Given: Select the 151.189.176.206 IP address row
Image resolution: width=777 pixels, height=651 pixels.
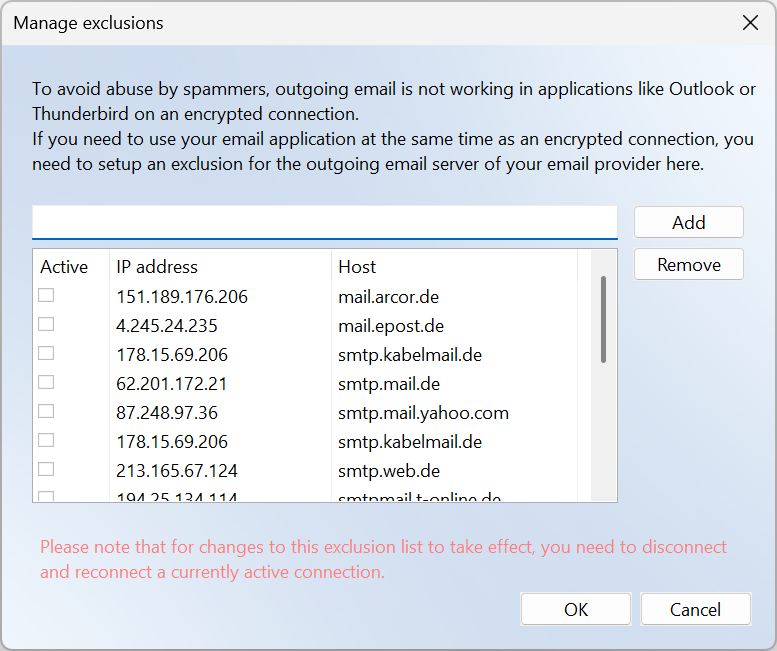Looking at the screenshot, I should point(182,297).
